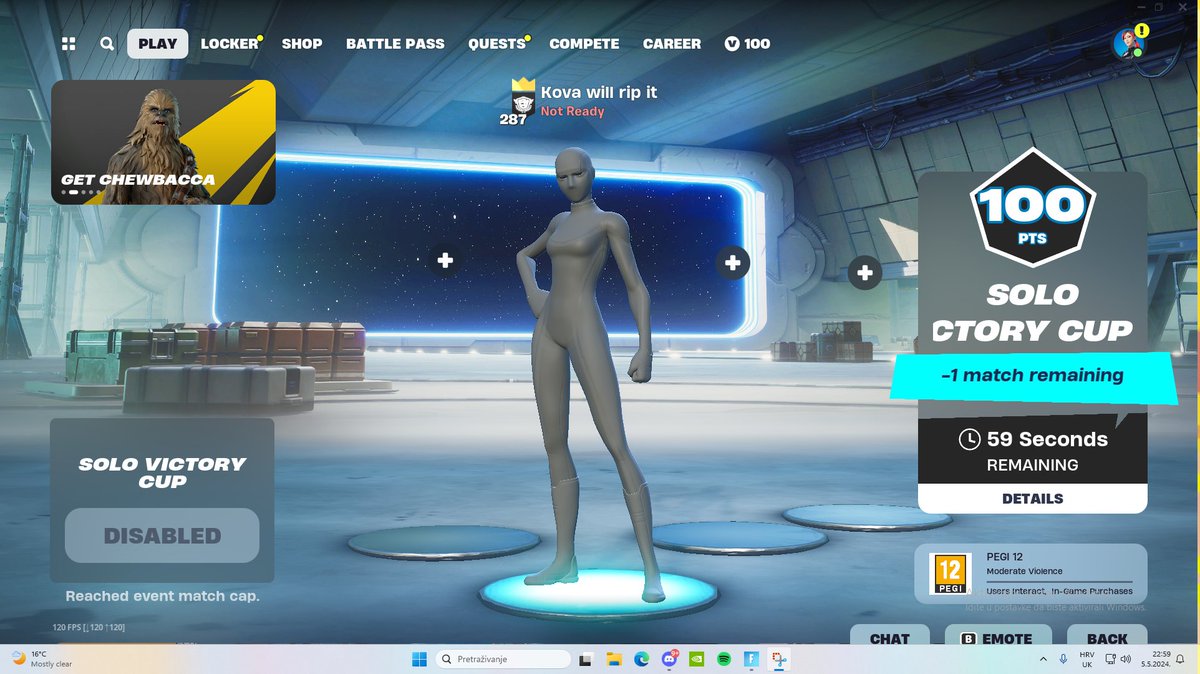This screenshot has height=674, width=1200.
Task: Open tournament DETAILS
Action: (1033, 498)
